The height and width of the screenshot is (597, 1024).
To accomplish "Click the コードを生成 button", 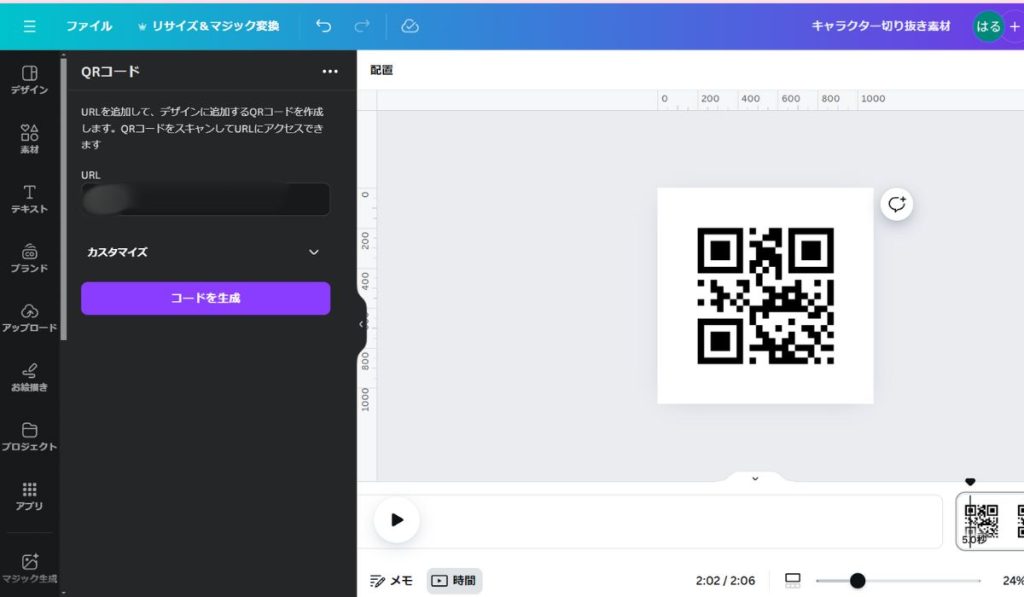I will (205, 298).
